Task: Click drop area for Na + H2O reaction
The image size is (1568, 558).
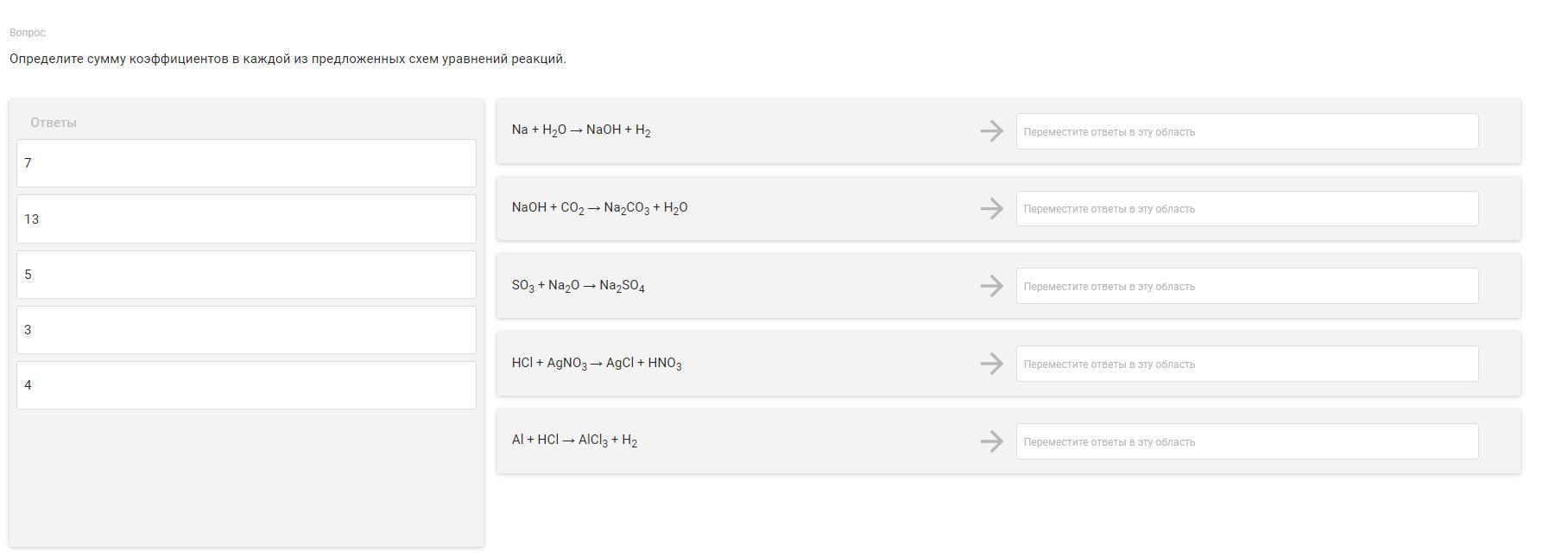Action: [x=1247, y=131]
